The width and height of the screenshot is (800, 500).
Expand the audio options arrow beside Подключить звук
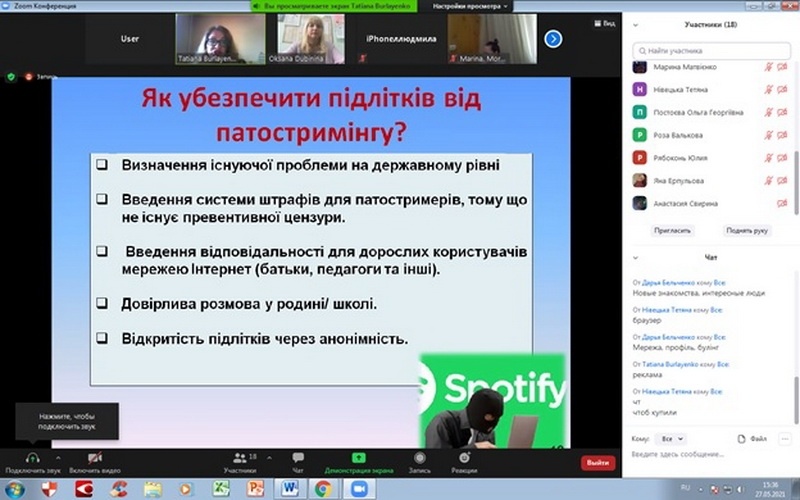pos(58,458)
